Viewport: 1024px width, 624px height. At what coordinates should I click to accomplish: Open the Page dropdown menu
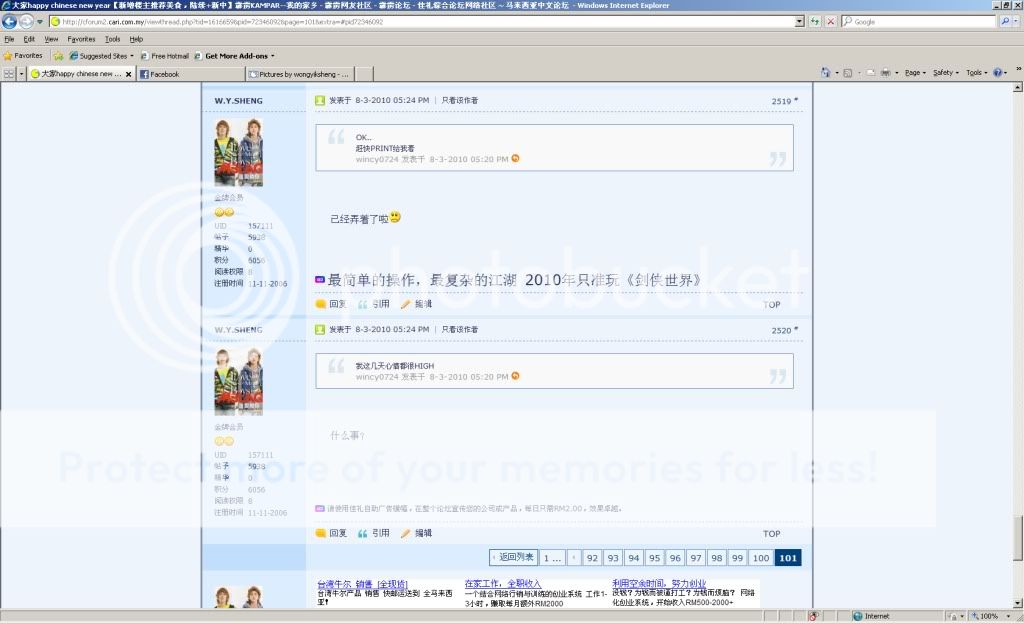(x=914, y=73)
